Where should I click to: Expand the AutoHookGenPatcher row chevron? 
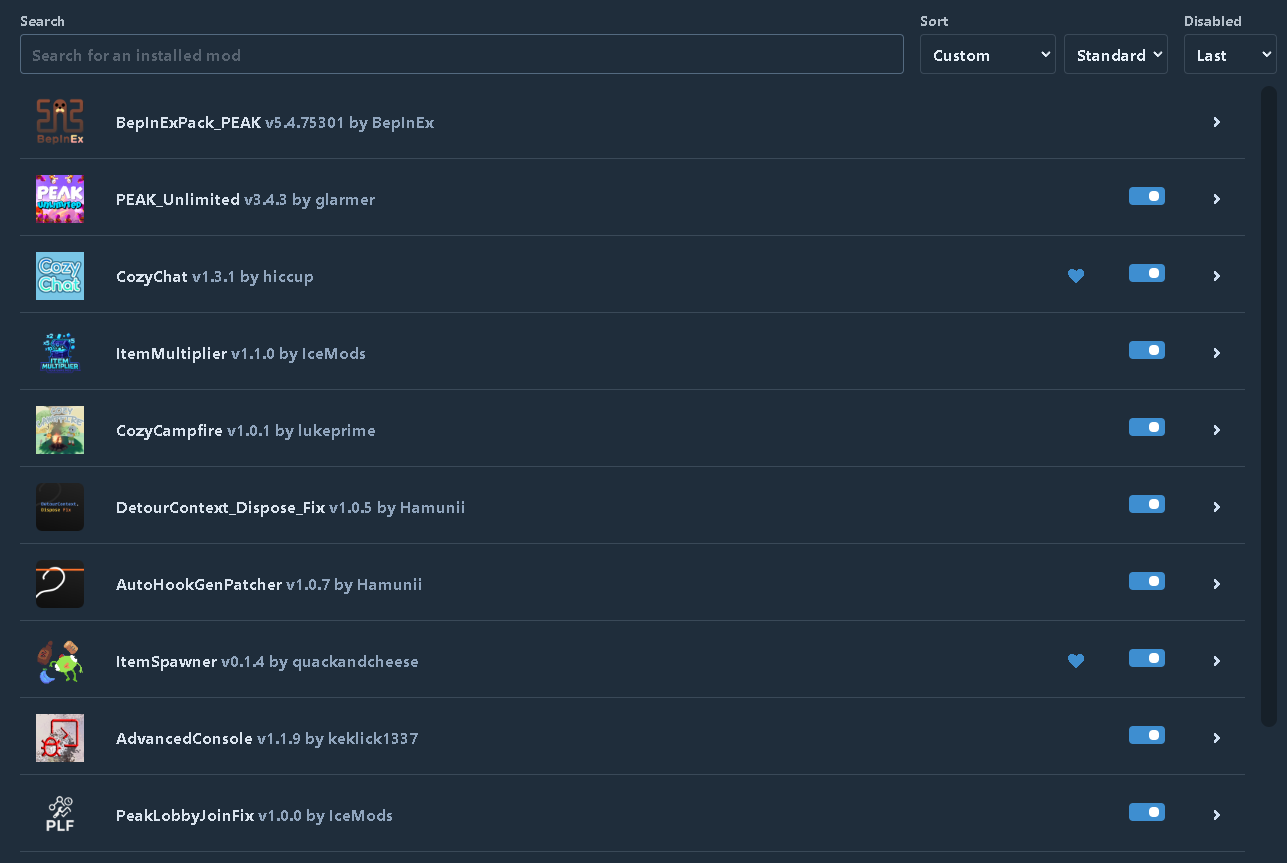coord(1217,584)
